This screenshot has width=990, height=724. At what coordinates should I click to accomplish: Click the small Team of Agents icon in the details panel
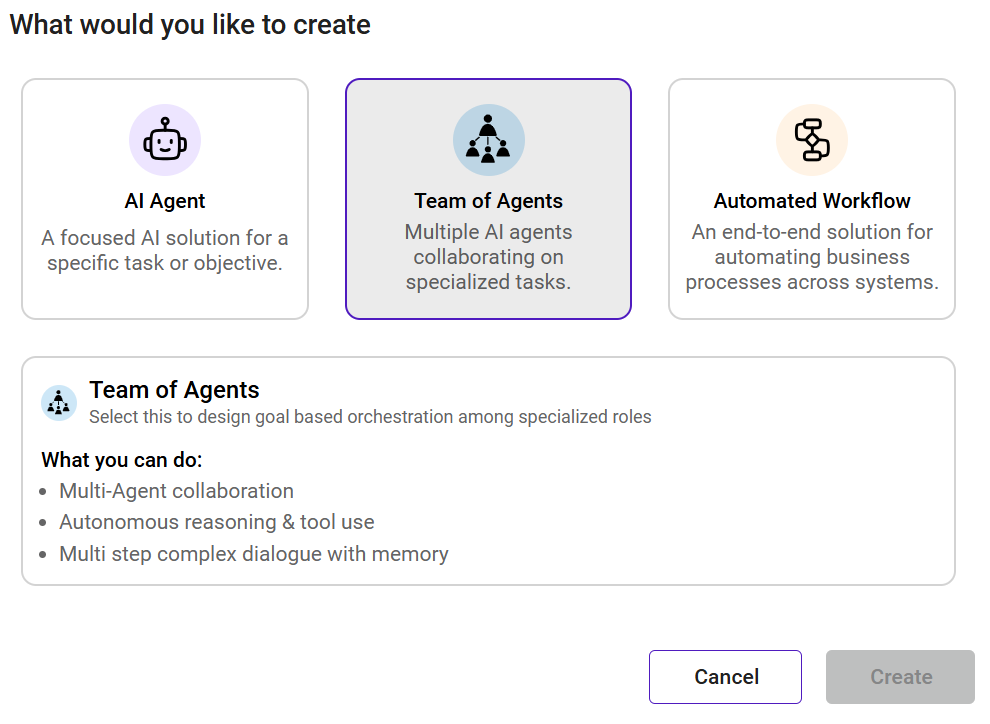click(59, 402)
